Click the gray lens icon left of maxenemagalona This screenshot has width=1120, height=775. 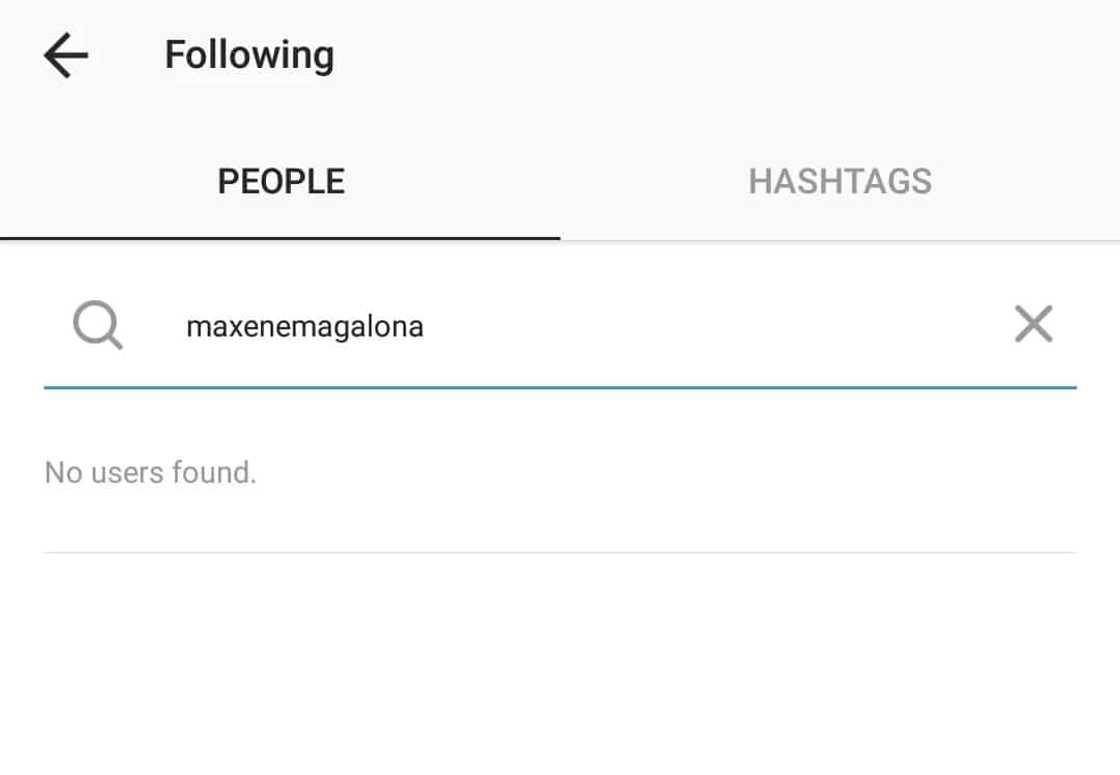98,326
